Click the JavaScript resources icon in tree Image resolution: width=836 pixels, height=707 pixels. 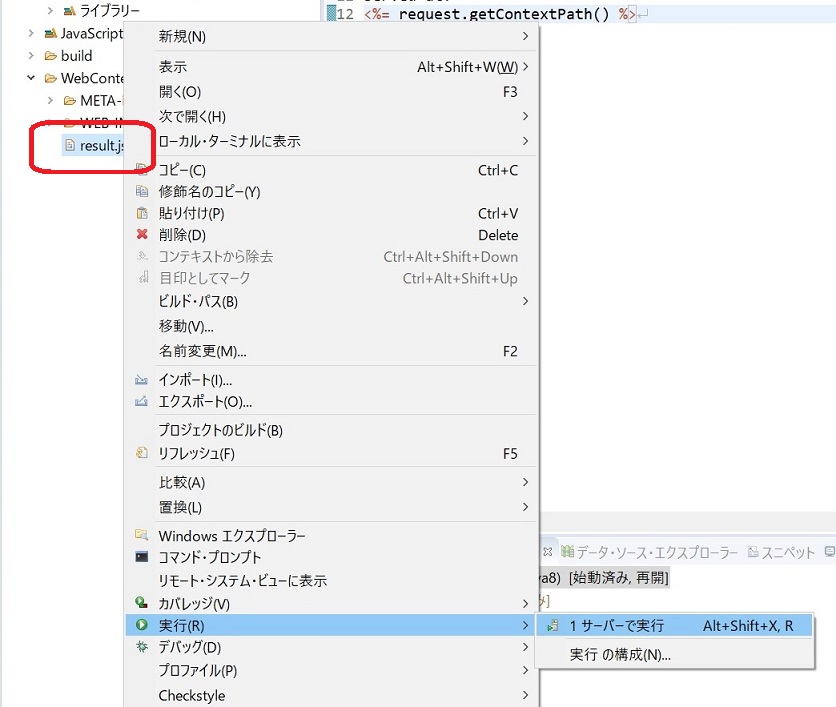(51, 34)
